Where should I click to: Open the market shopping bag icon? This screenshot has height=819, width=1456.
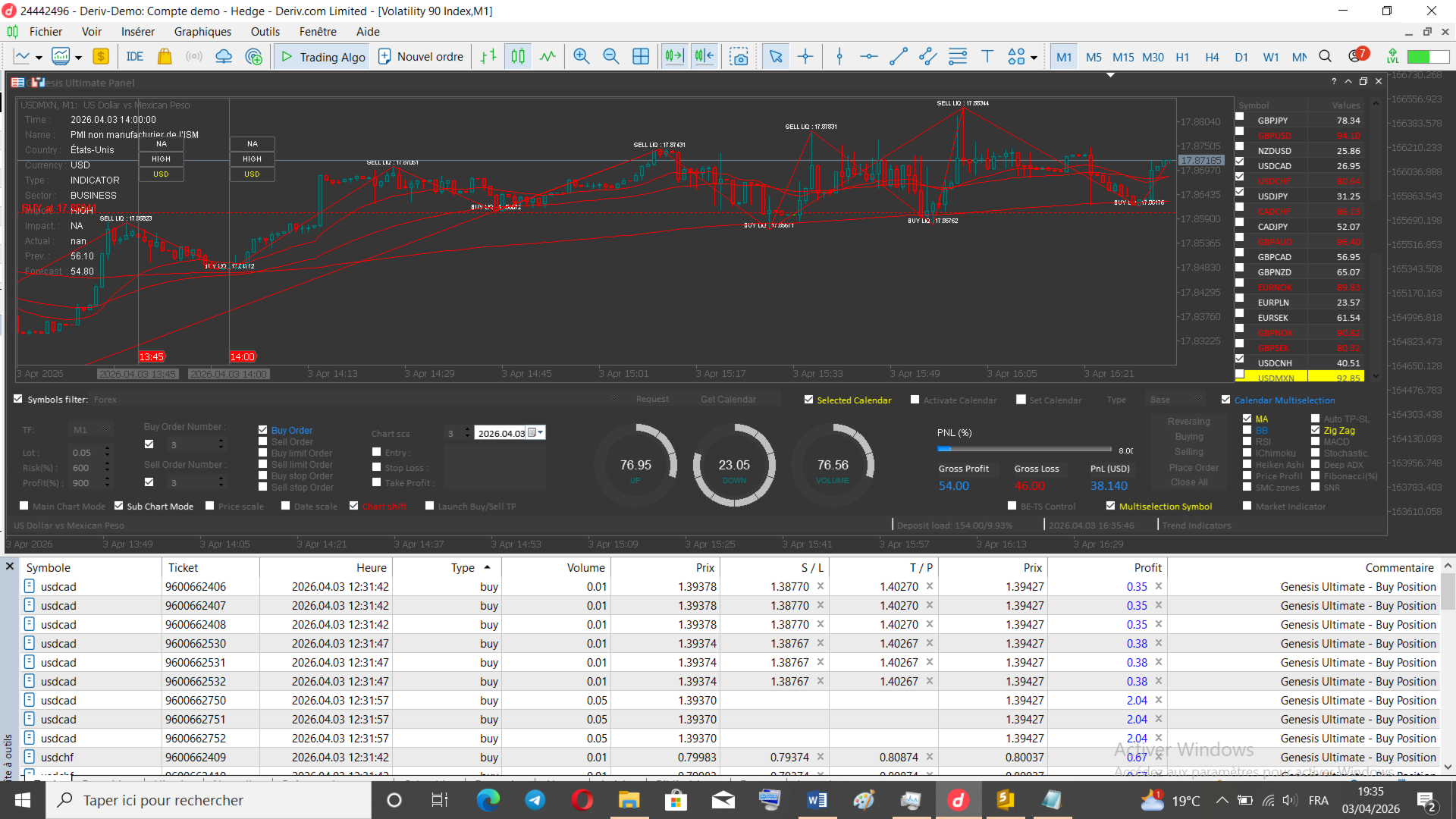click(x=165, y=57)
